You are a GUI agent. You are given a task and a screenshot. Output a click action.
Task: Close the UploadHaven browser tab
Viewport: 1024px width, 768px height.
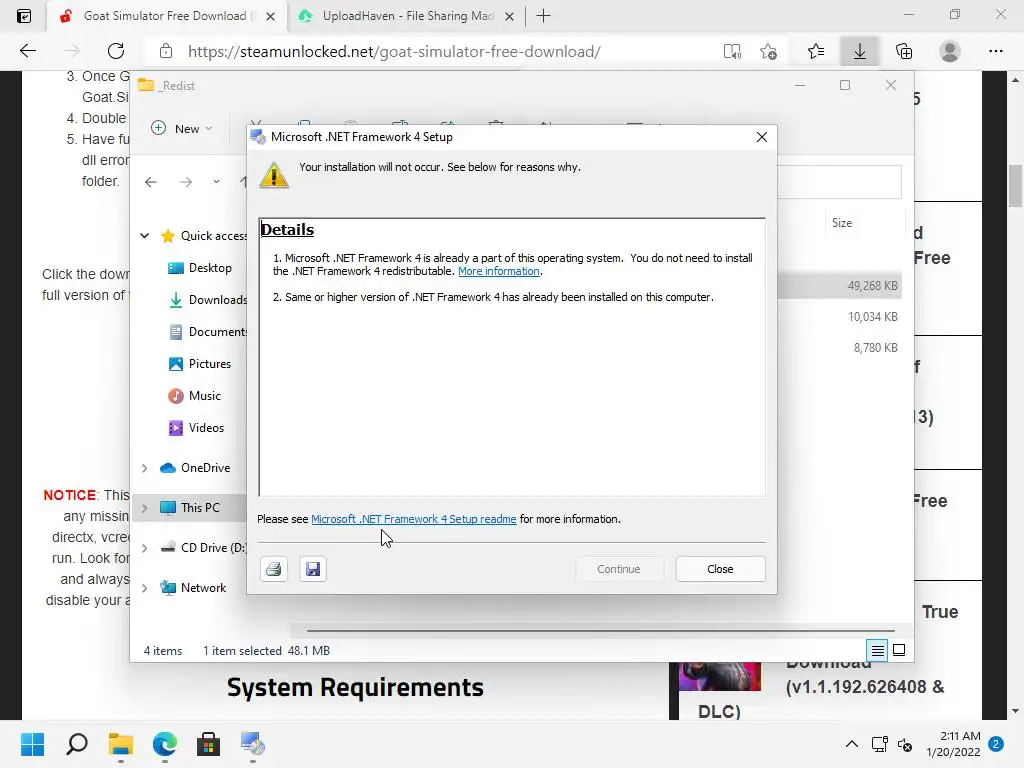pos(509,16)
